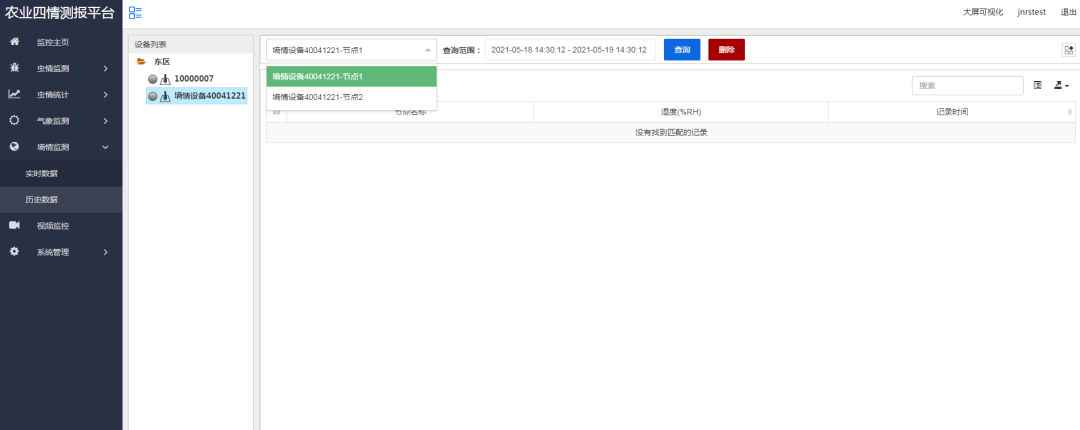The width and height of the screenshot is (1080, 430).
Task: Click 退出 to log out
Action: (x=1068, y=12)
